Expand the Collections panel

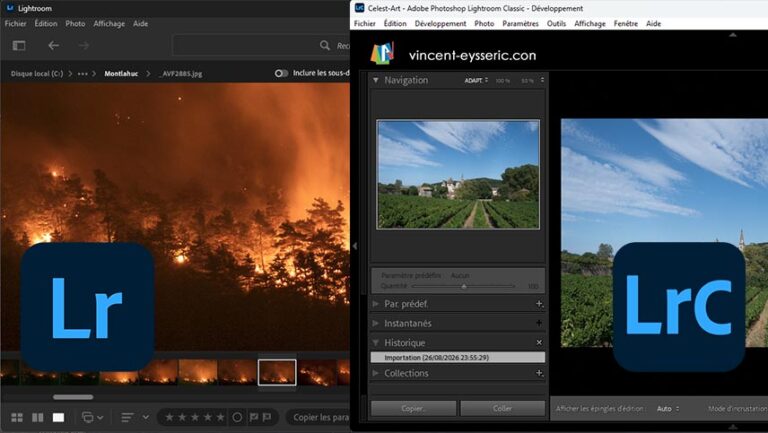tap(376, 373)
